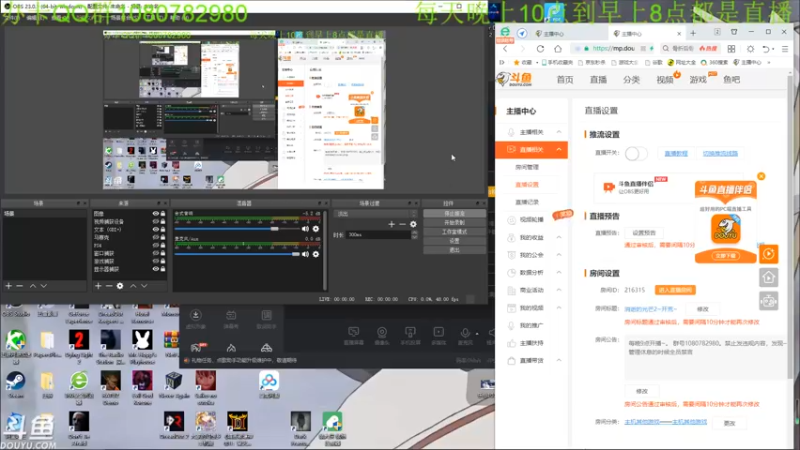Image resolution: width=800 pixels, height=450 pixels.
Task: Open the scene transition type dropdown
Action: pos(376,214)
